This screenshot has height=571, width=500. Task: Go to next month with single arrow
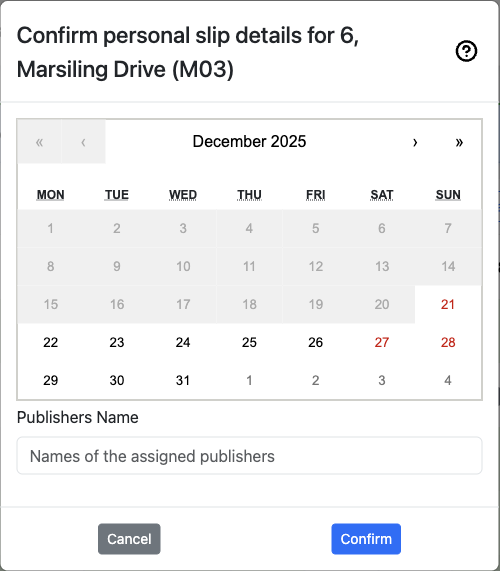pyautogui.click(x=415, y=141)
